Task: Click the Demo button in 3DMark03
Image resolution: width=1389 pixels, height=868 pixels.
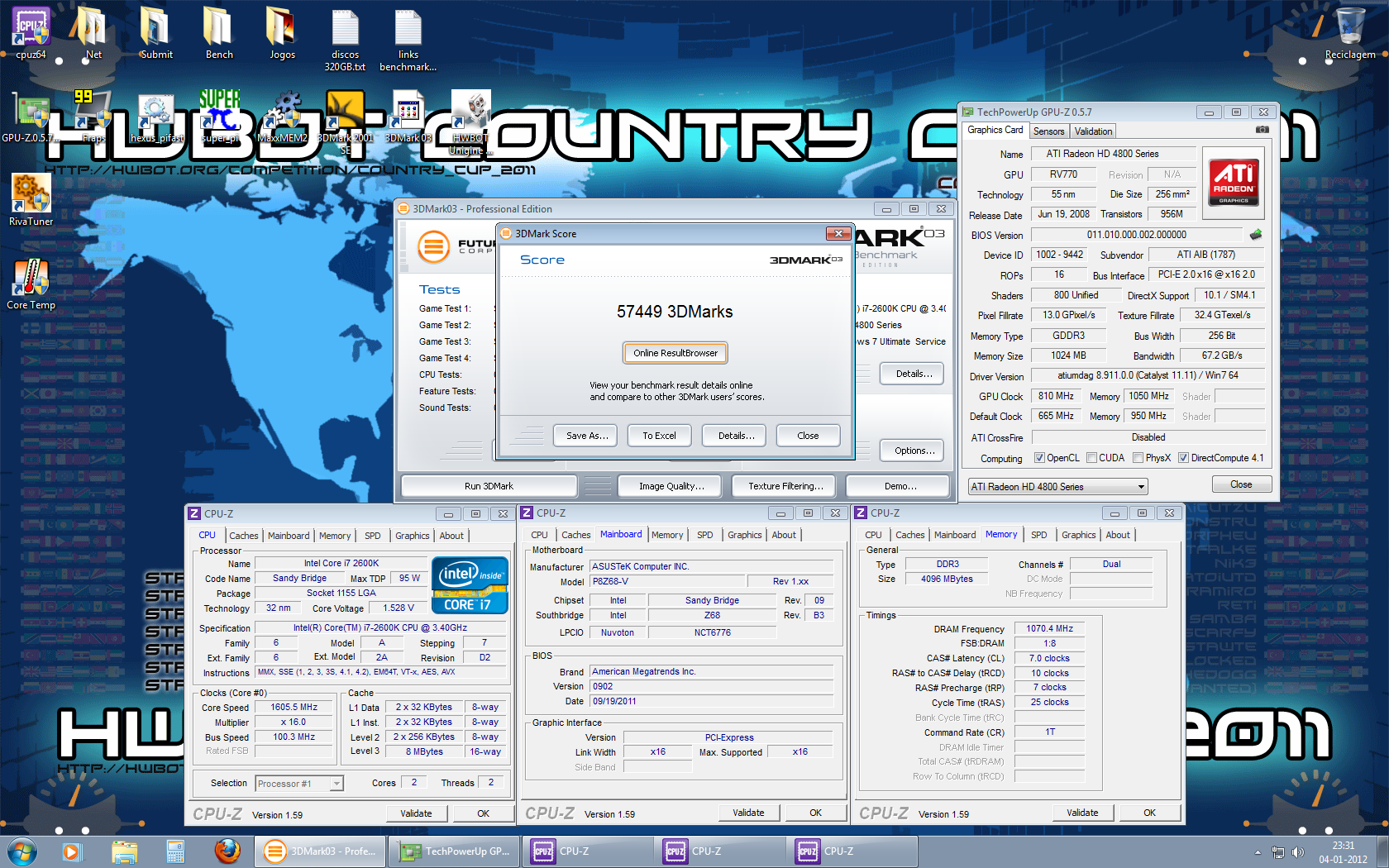Action: tap(900, 486)
